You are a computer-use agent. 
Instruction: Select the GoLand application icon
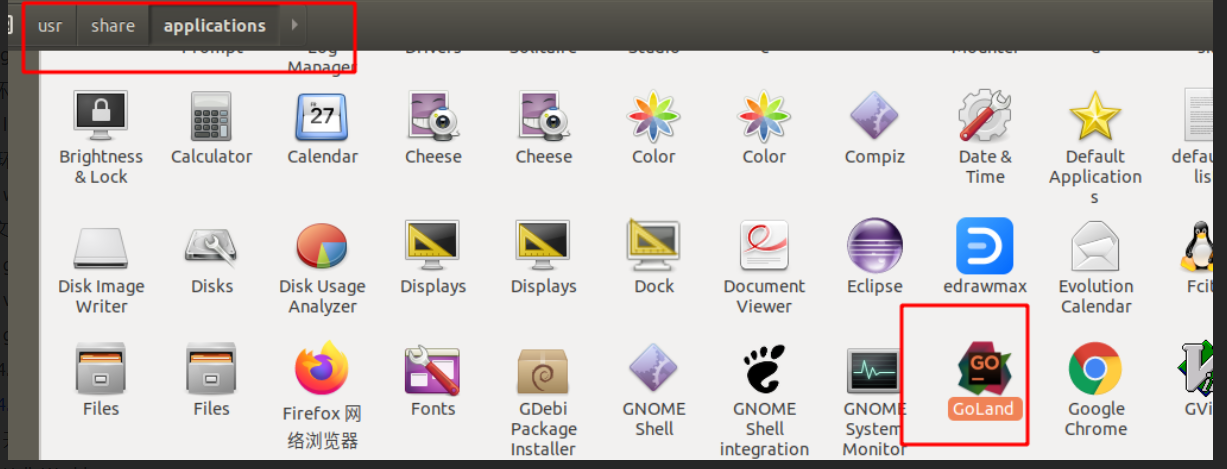click(985, 370)
